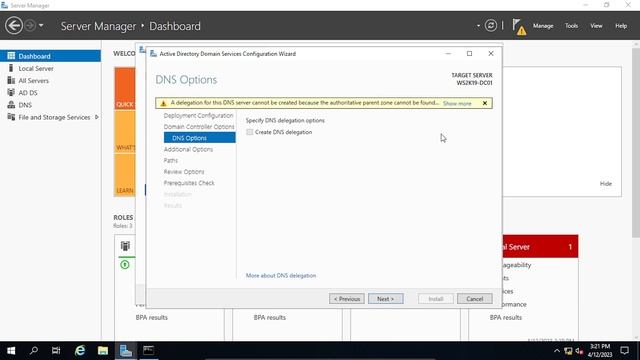
Task: Click the Previous button
Action: 347,299
